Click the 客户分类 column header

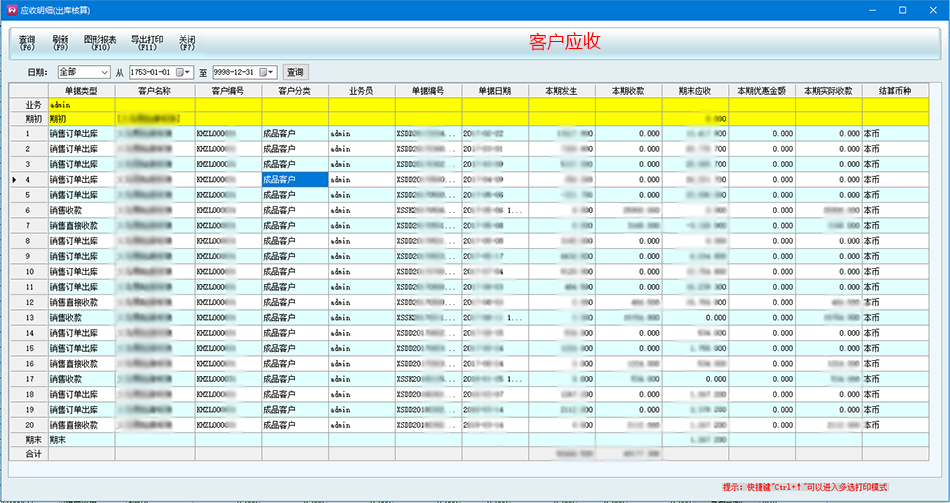[295, 90]
